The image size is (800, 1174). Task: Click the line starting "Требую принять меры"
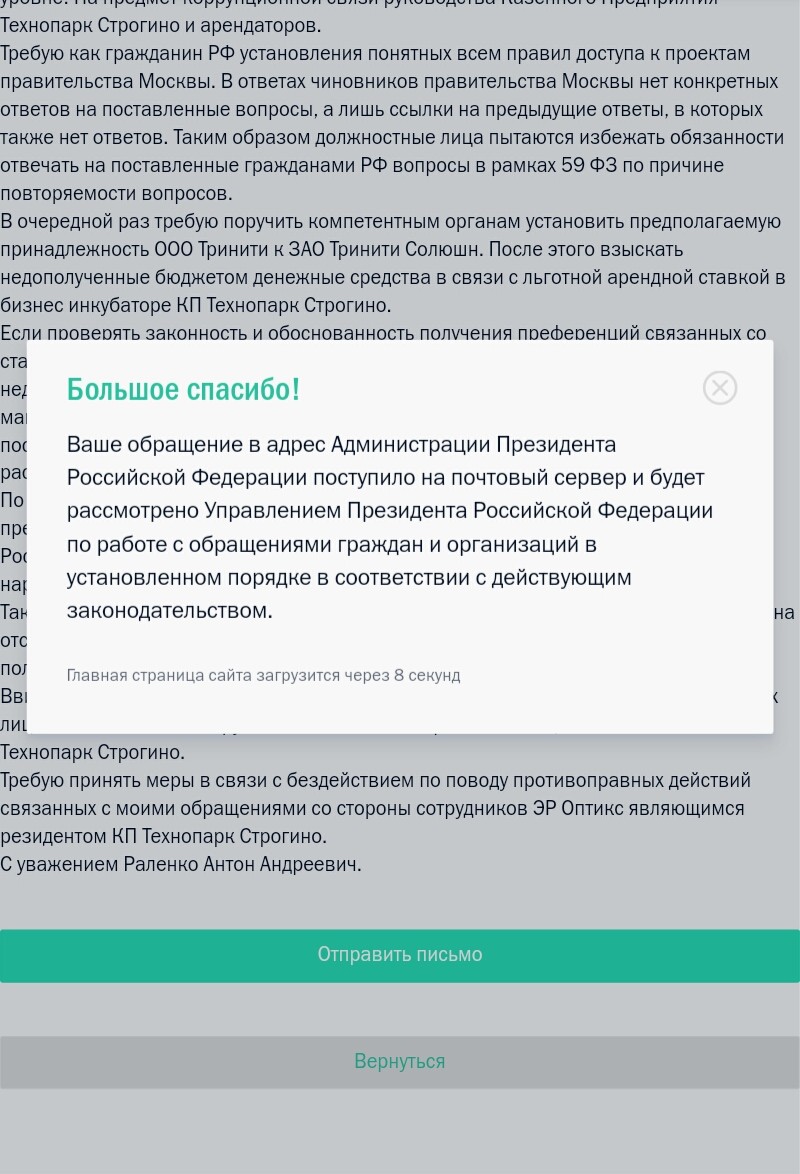(375, 780)
